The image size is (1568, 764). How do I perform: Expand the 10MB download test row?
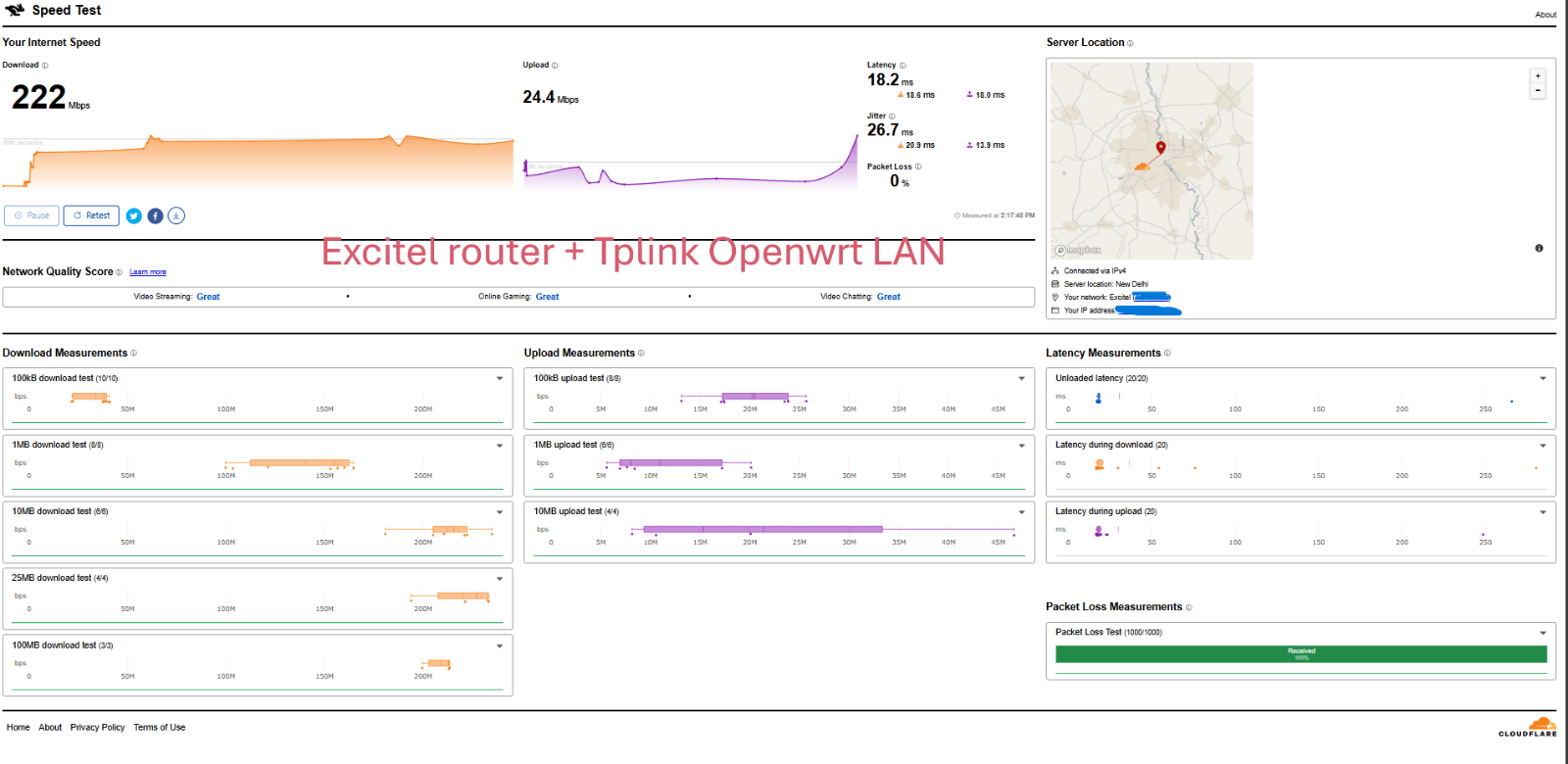[500, 512]
